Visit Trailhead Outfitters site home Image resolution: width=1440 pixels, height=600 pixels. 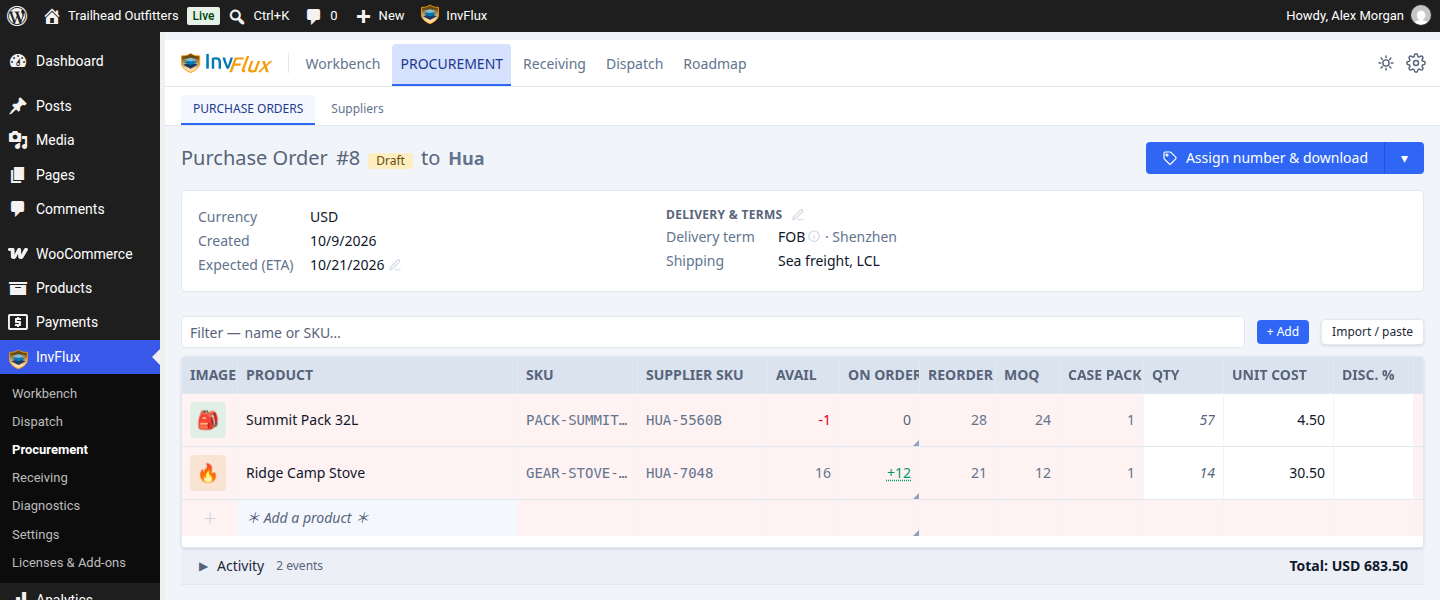click(111, 16)
